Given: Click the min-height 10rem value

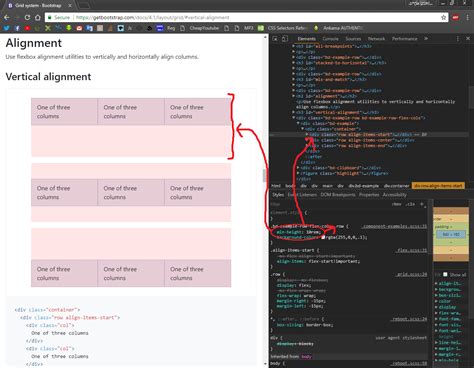Looking at the screenshot, I should point(313,232).
